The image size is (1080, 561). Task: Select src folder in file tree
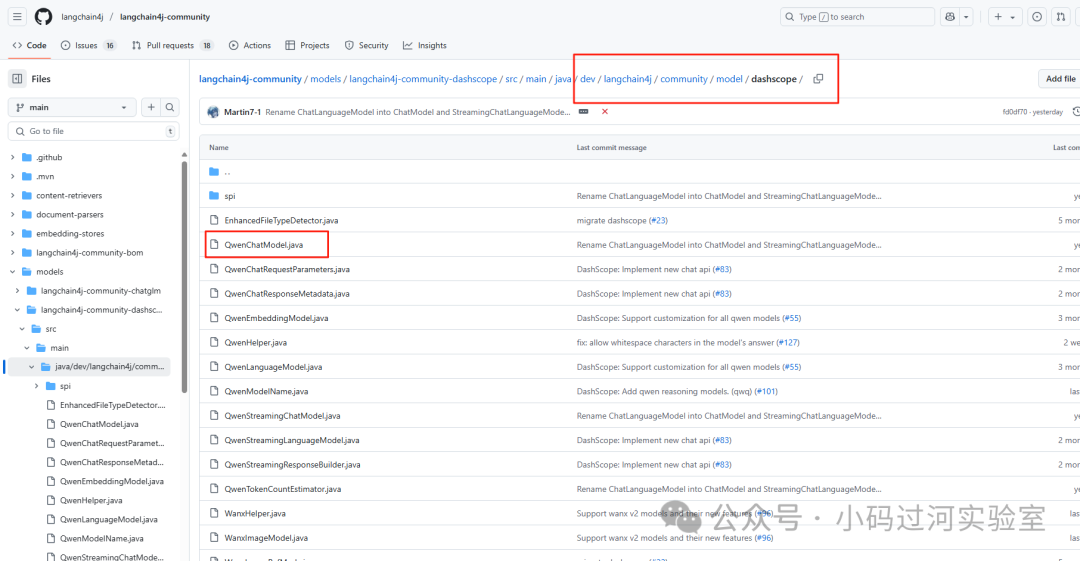pyautogui.click(x=51, y=329)
